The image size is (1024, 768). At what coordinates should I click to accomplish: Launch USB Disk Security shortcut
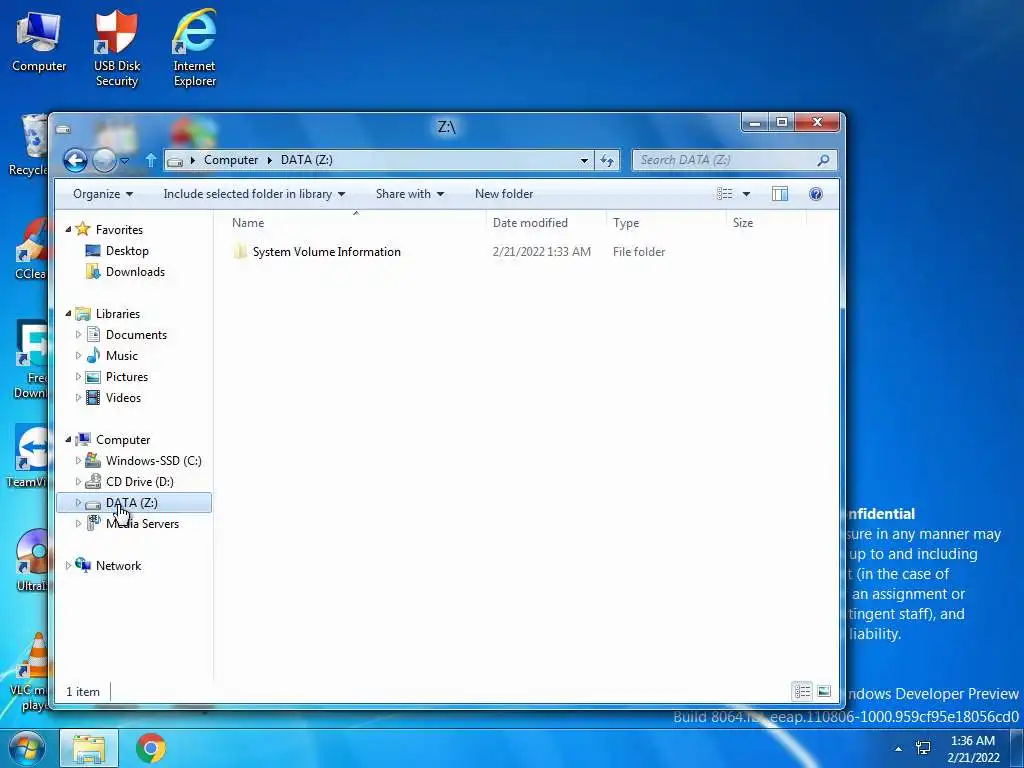coord(117,48)
